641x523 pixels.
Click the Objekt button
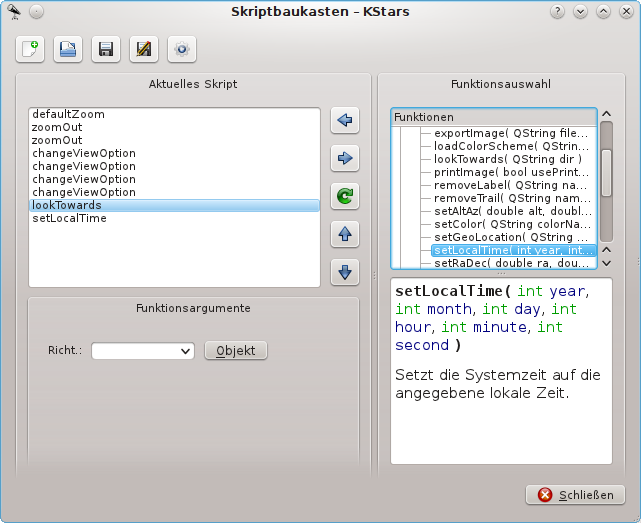pos(236,351)
